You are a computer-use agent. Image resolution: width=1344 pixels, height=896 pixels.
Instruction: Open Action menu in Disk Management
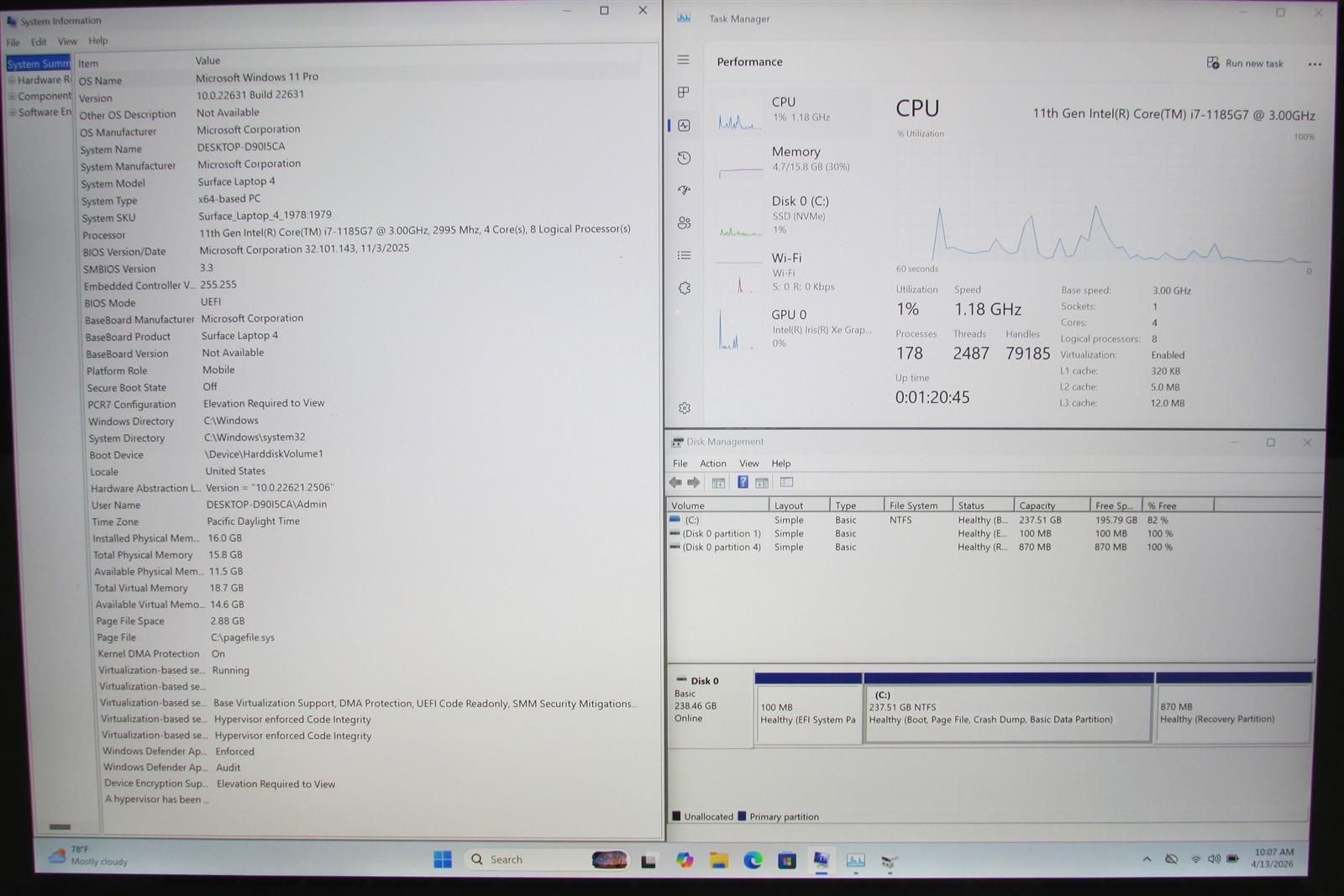point(713,464)
